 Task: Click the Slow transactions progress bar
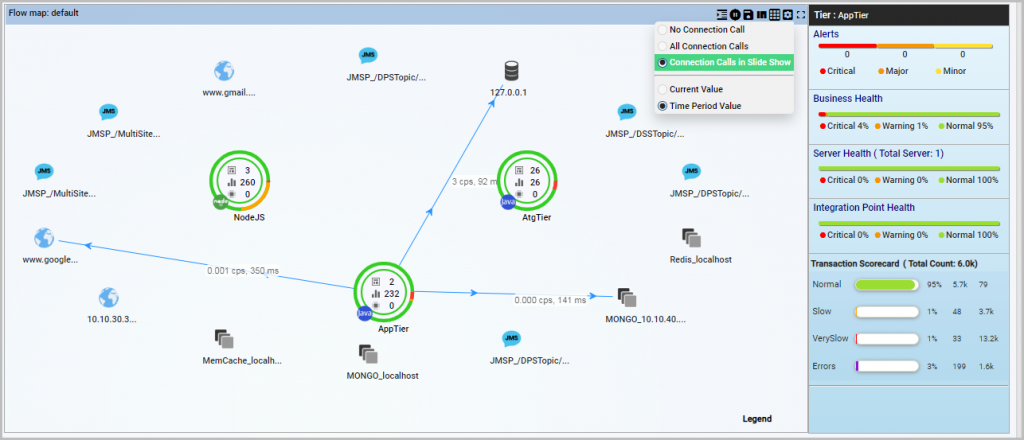[887, 312]
